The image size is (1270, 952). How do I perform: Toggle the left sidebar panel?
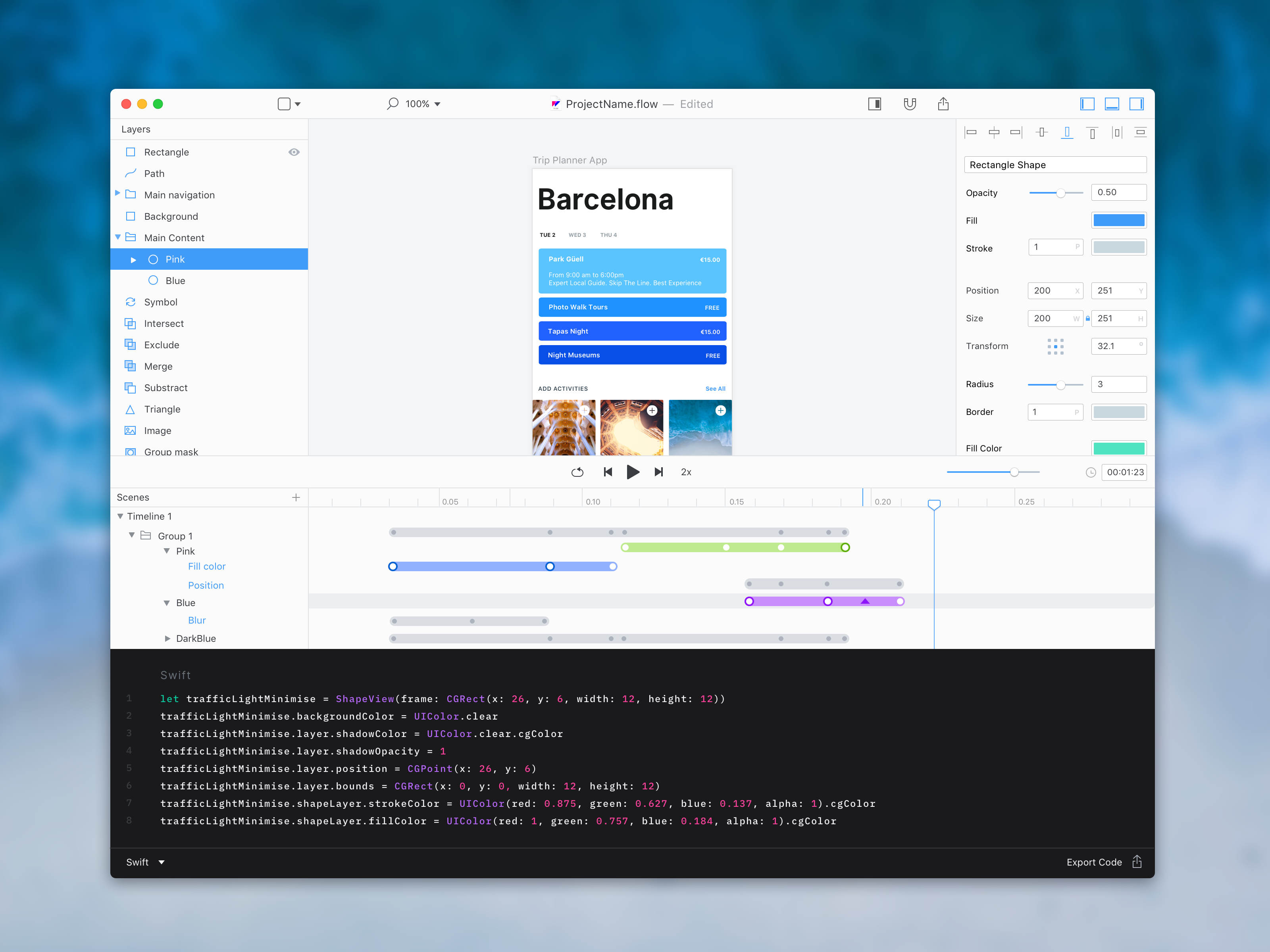coord(1087,104)
